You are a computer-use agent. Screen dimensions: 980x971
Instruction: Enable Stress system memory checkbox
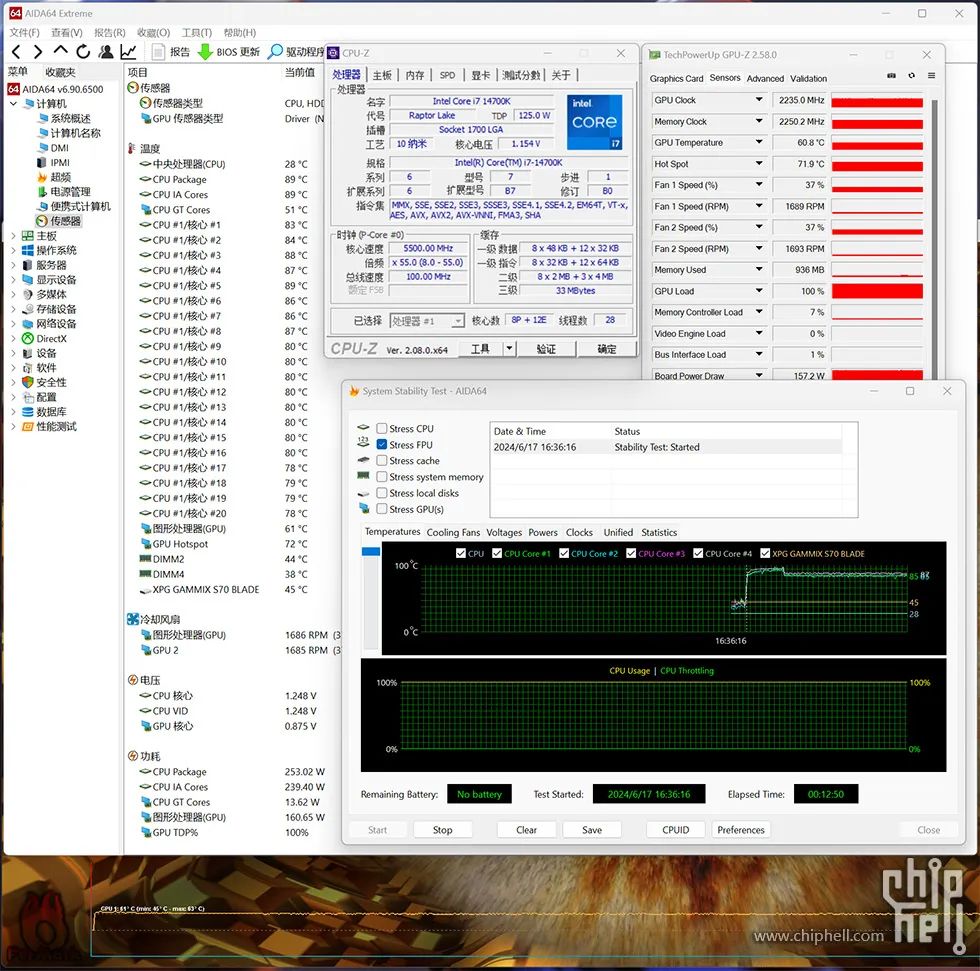point(381,477)
